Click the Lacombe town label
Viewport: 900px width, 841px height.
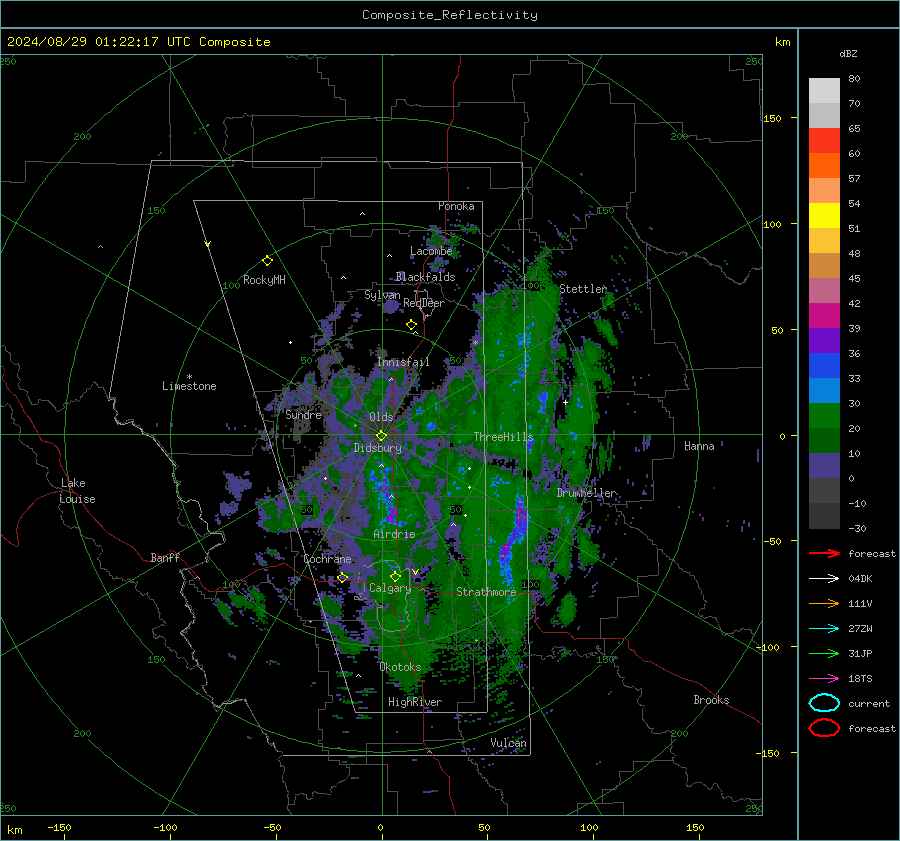431,251
